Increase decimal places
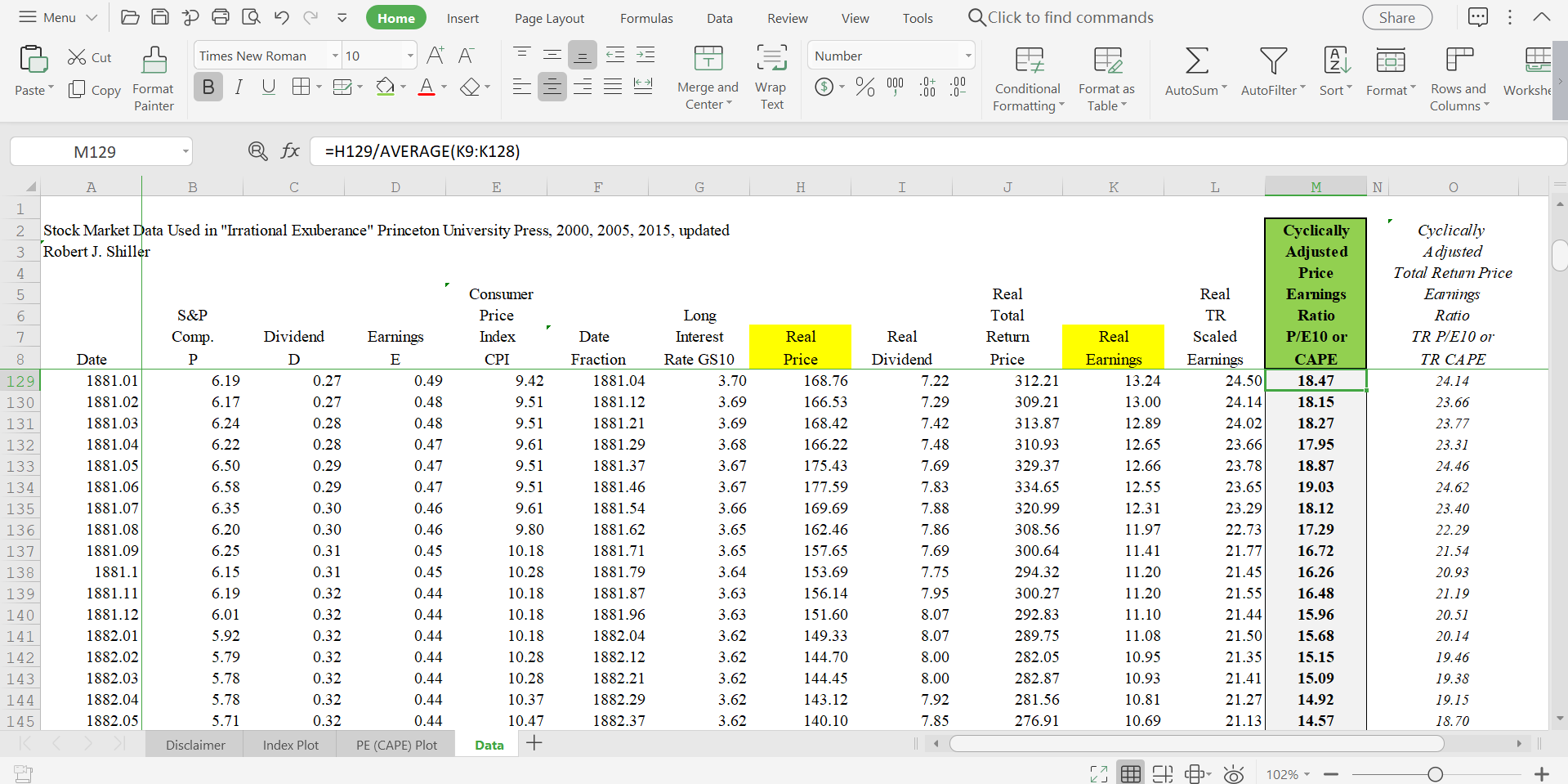 (927, 87)
